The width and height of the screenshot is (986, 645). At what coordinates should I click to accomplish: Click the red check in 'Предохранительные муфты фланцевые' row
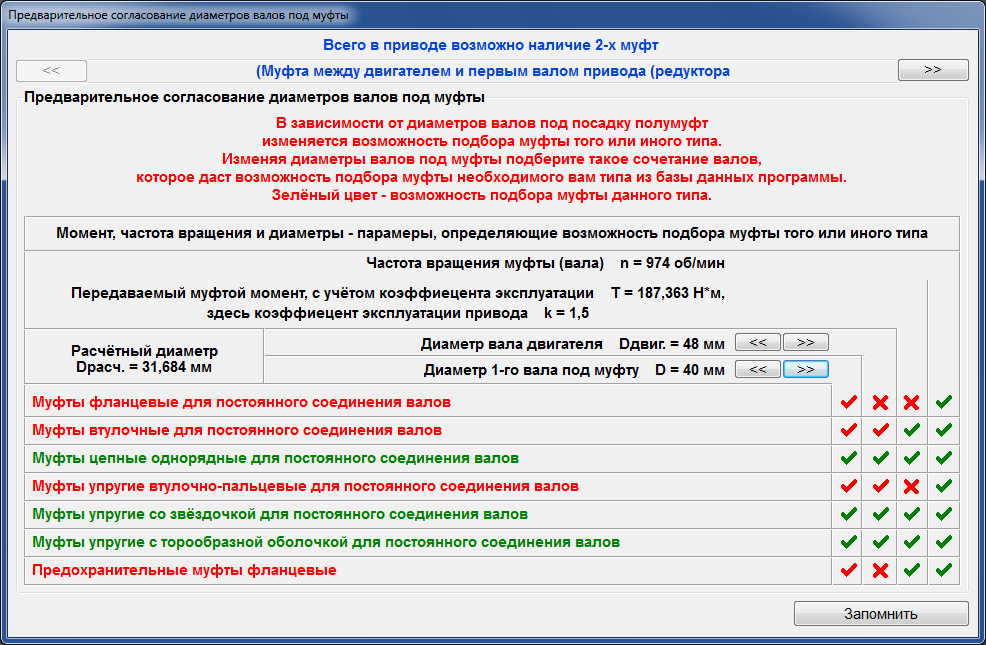(849, 570)
